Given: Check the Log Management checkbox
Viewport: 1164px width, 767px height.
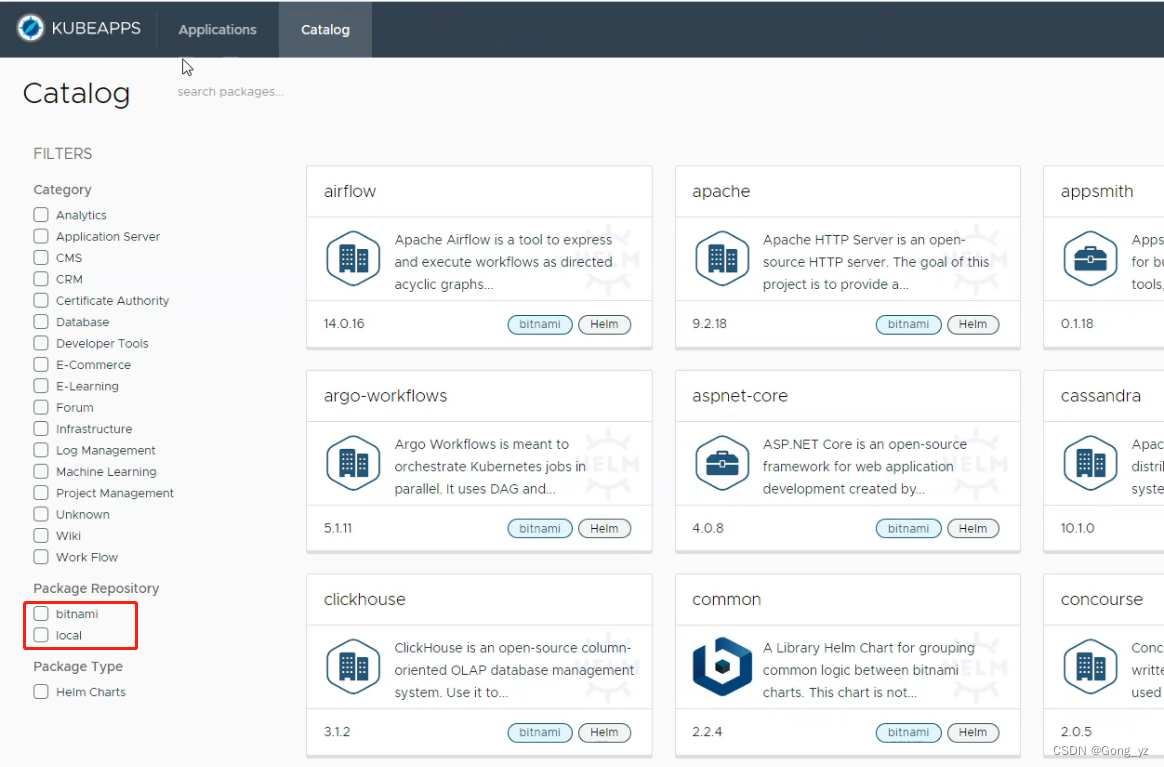Looking at the screenshot, I should [41, 450].
